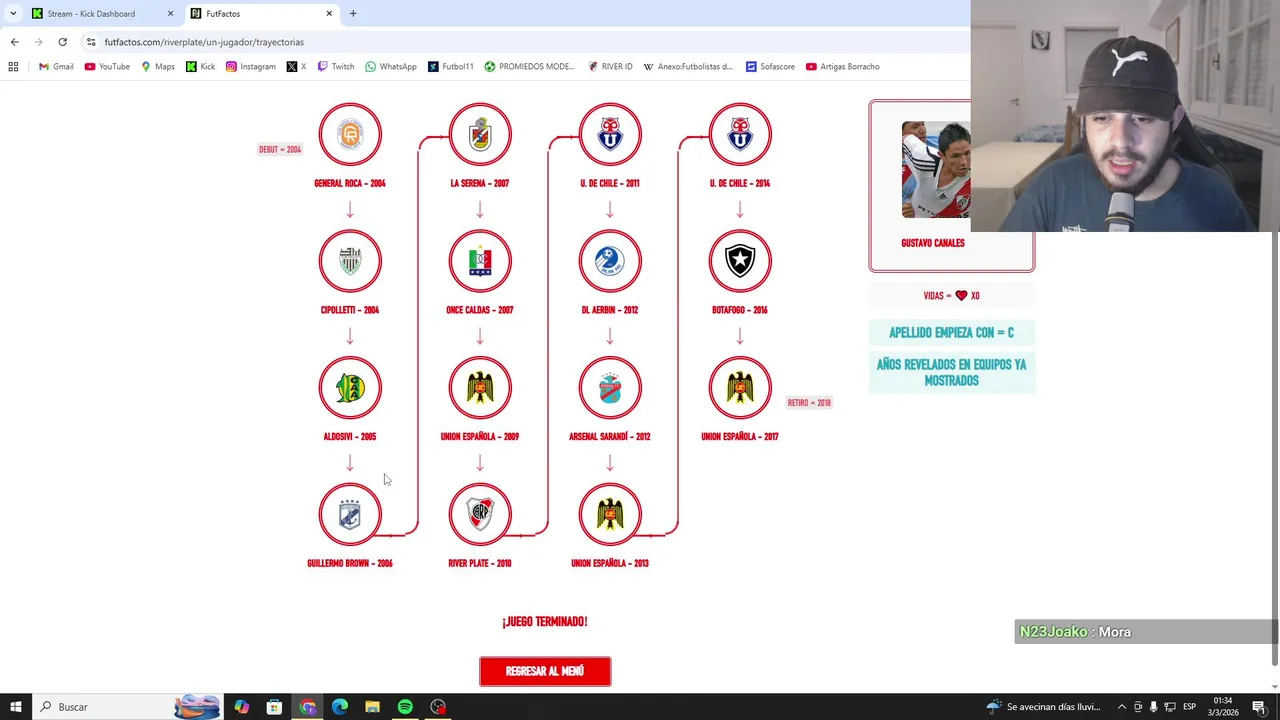Click the River Plate 2010 club badge

tap(480, 515)
